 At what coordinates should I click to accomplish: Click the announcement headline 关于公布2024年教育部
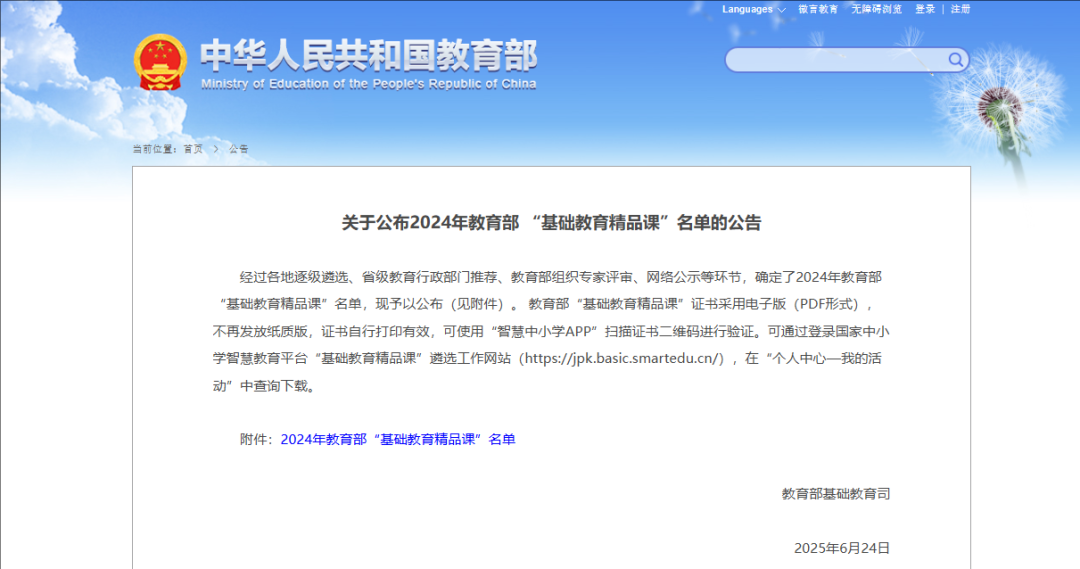[x=551, y=223]
